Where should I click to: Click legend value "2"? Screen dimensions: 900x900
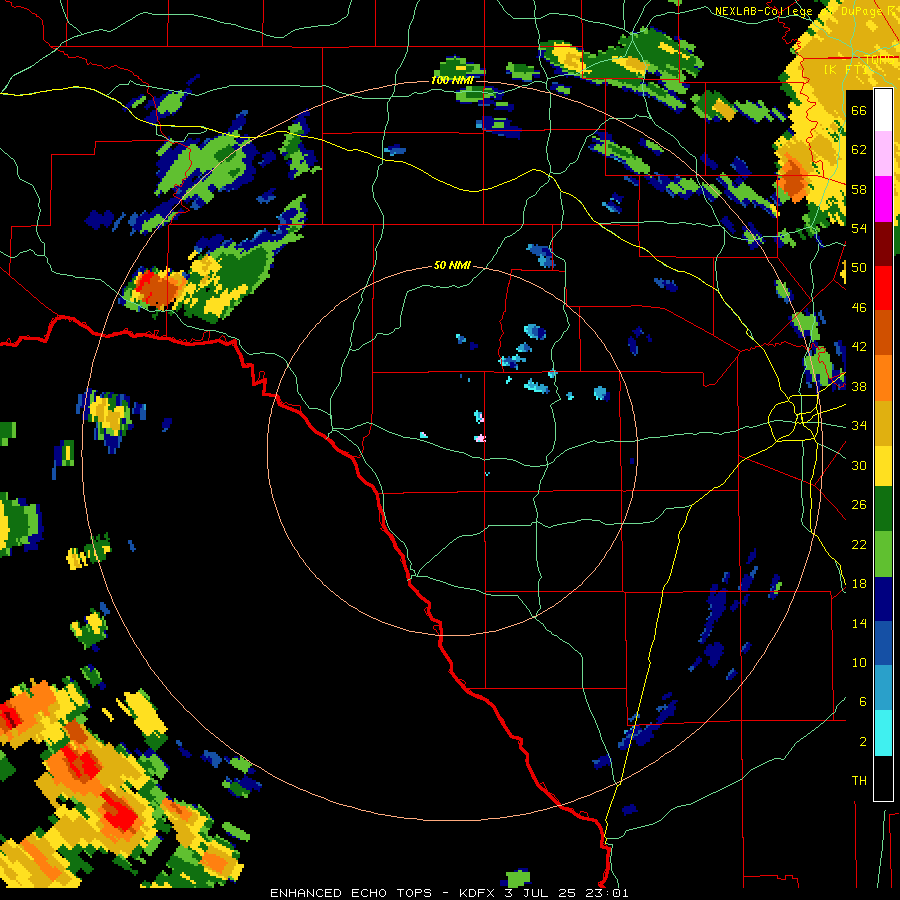pyautogui.click(x=863, y=742)
